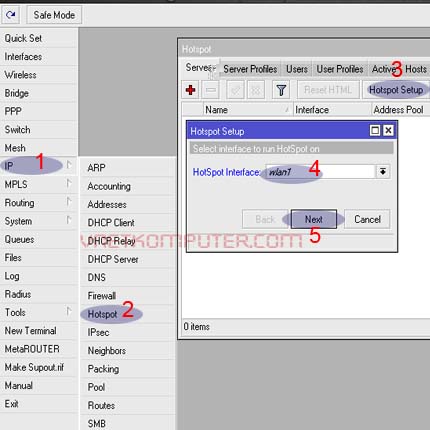The width and height of the screenshot is (430, 430).
Task: Cancel the Hotspot Setup dialog
Action: click(367, 219)
